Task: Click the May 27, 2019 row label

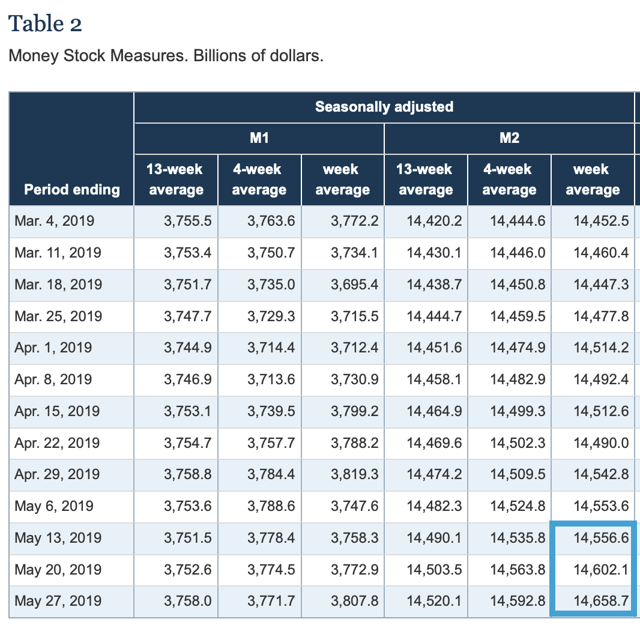Action: click(x=58, y=601)
